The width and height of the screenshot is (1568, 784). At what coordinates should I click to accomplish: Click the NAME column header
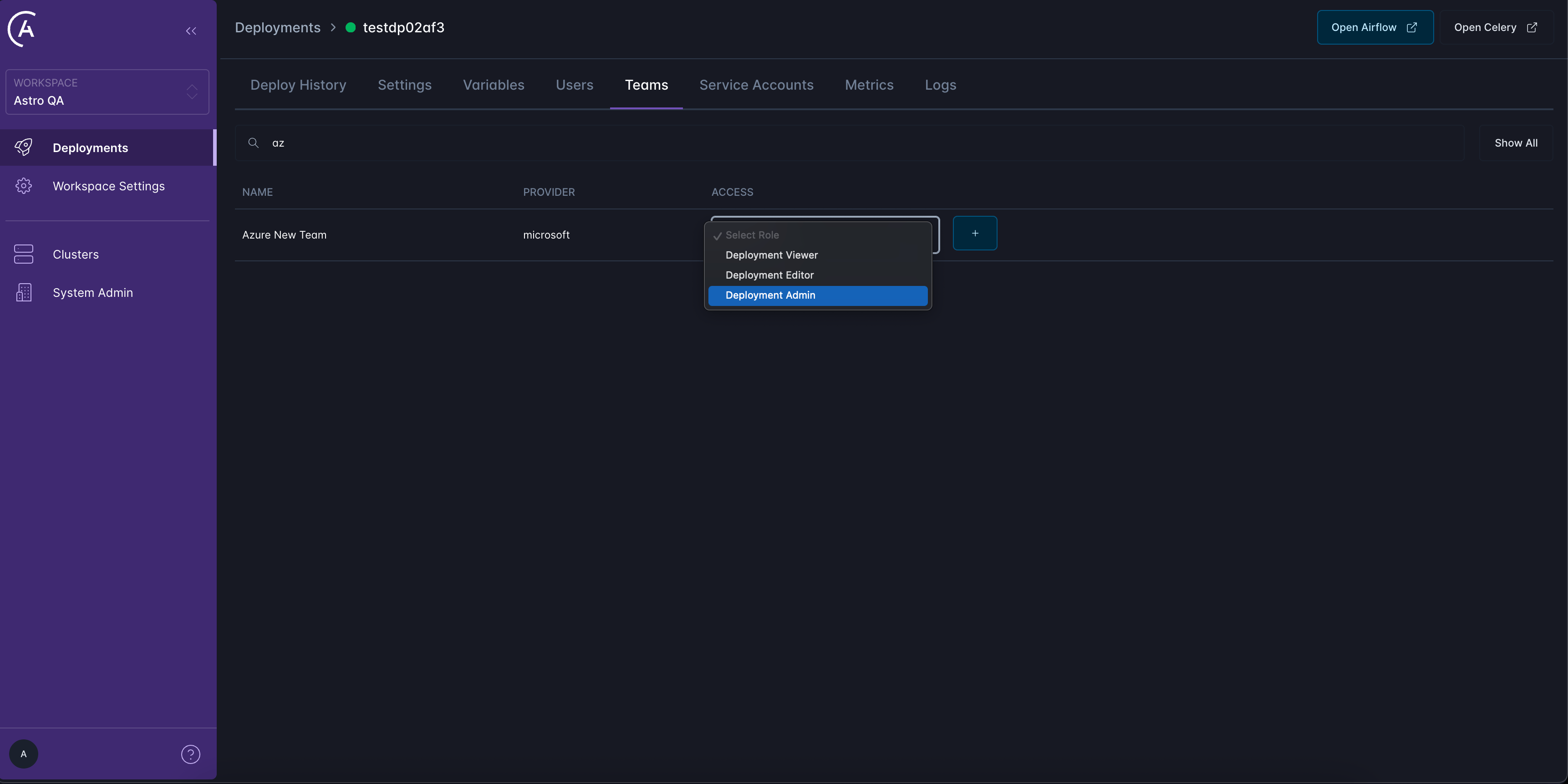click(258, 192)
